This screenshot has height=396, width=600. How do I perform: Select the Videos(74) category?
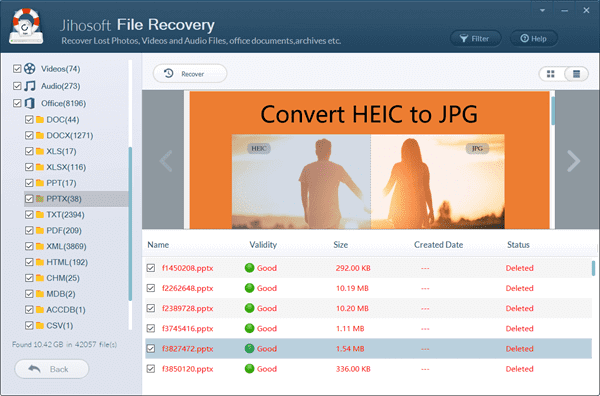(60, 69)
